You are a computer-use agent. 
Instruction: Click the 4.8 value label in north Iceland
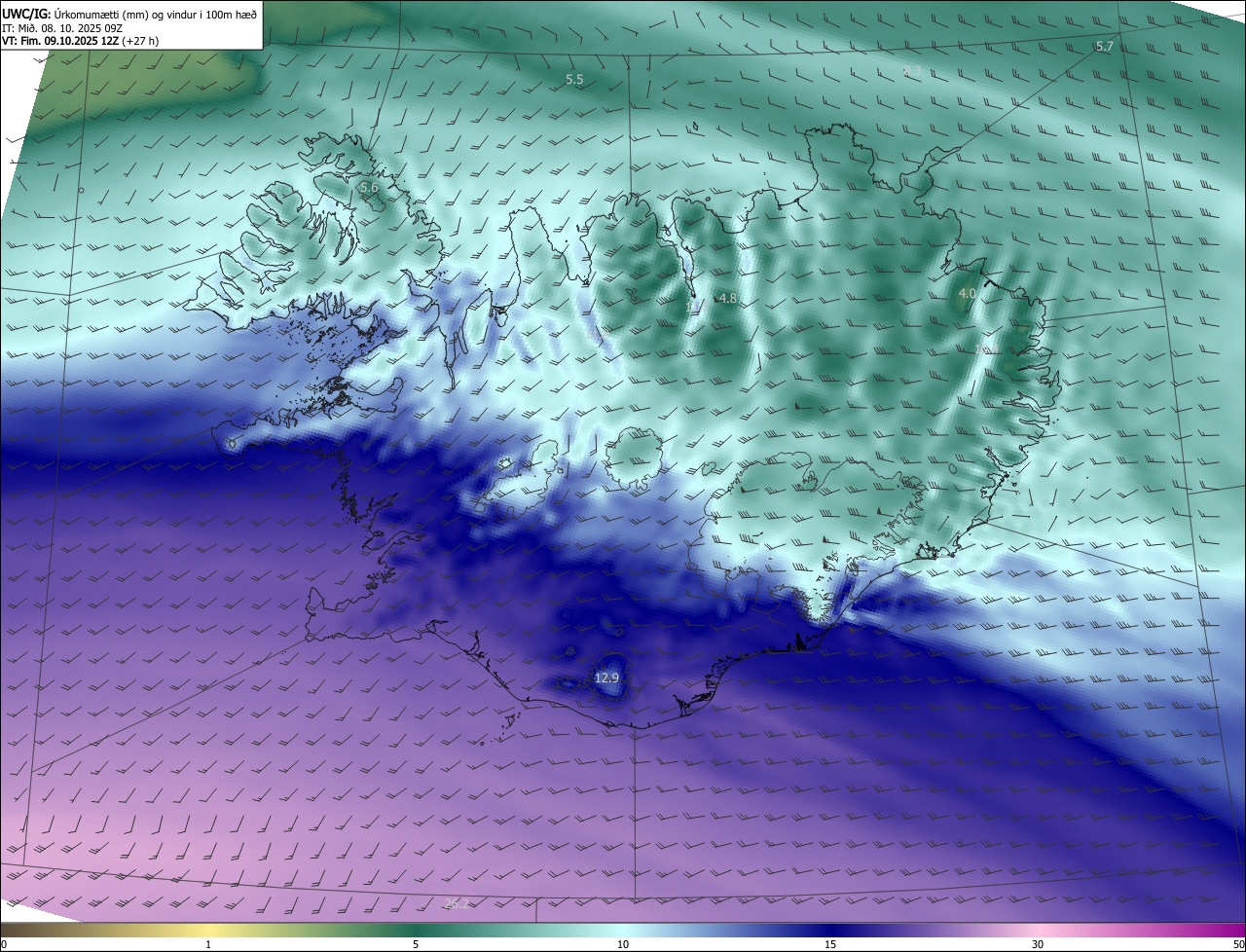tap(726, 299)
